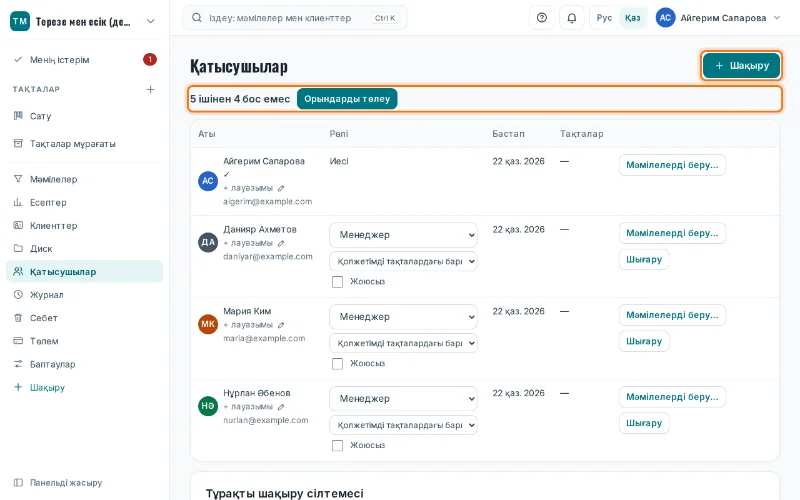Click email aigerim@example.com
The image size is (800, 500).
pyautogui.click(x=267, y=202)
